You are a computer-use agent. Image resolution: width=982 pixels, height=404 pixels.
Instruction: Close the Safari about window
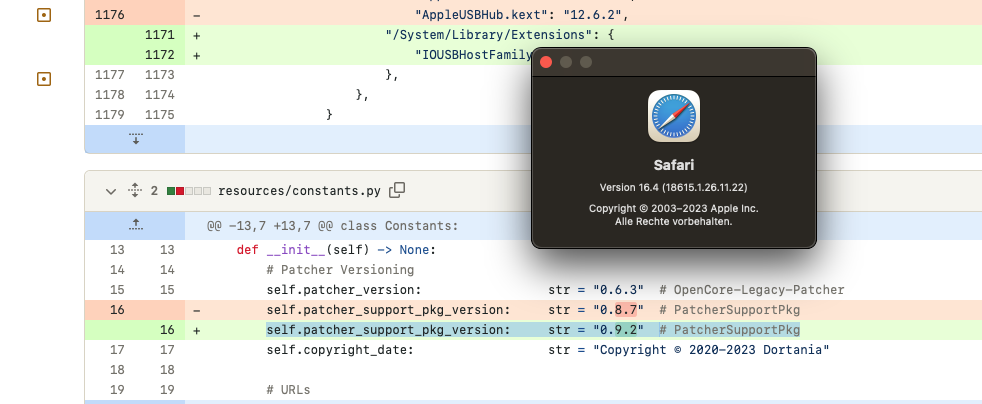(546, 62)
